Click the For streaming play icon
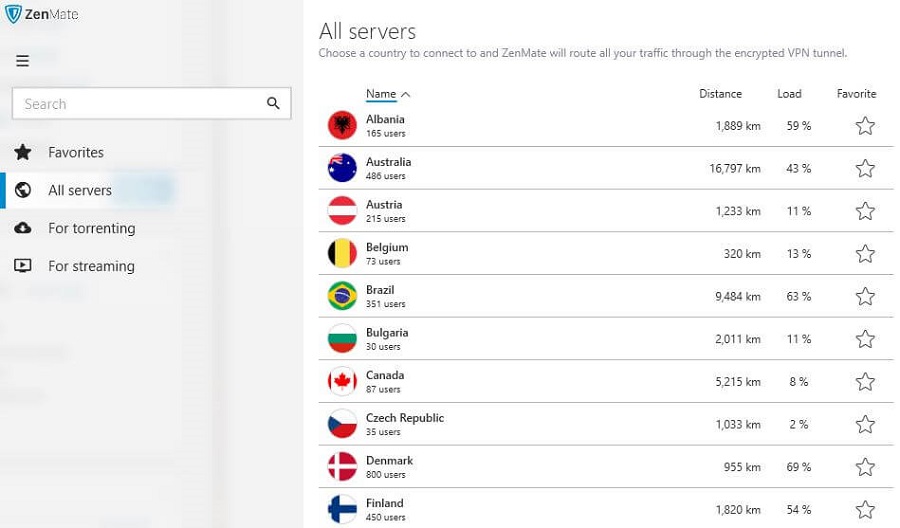This screenshot has height=528, width=900. (23, 266)
